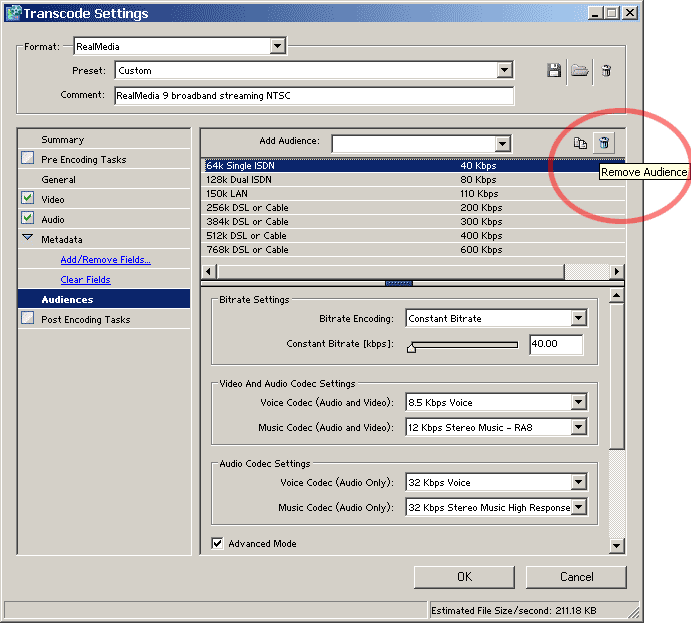Click the Delete Preset trash icon
Viewport: 691px width, 623px height.
click(x=606, y=70)
